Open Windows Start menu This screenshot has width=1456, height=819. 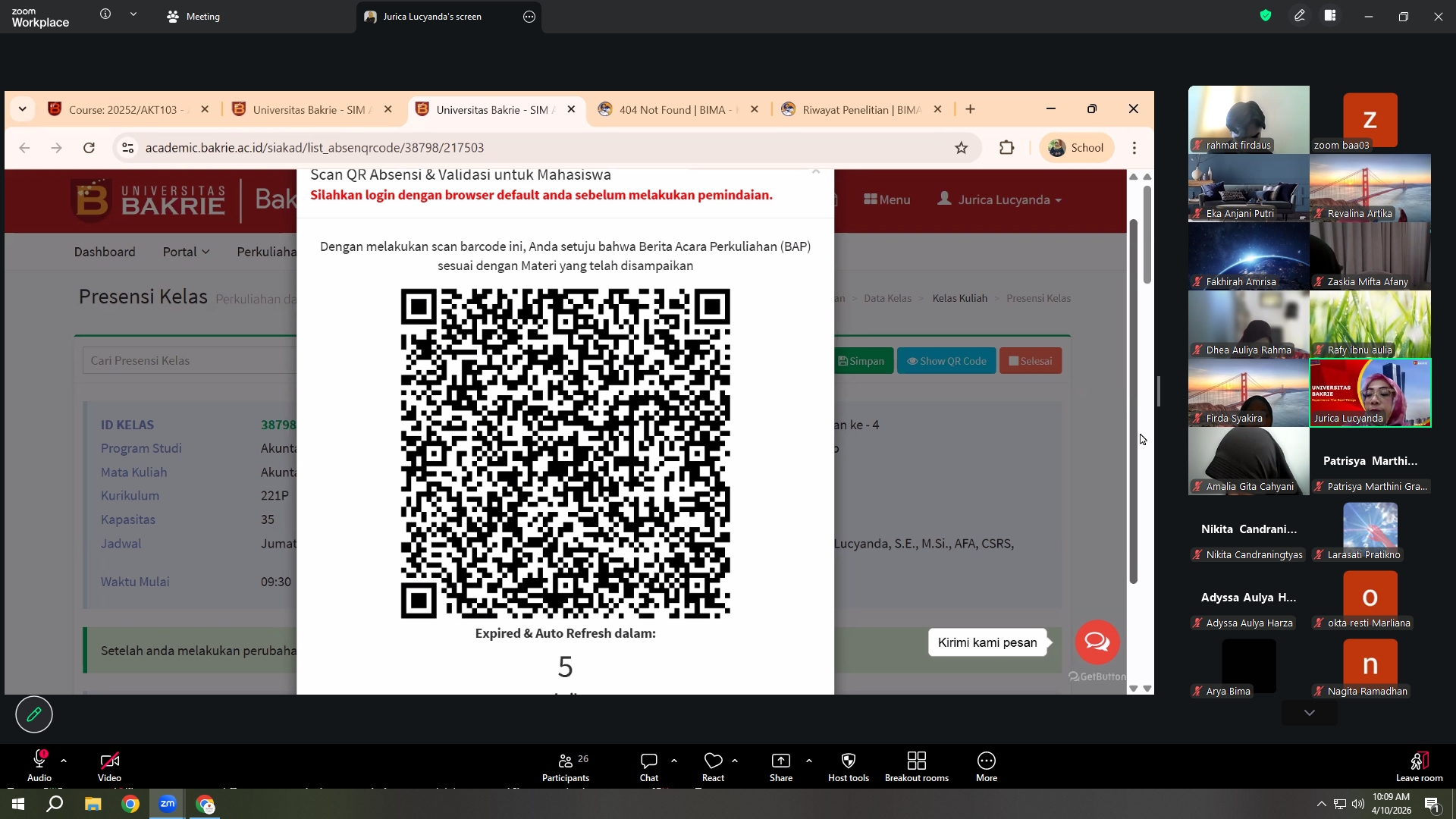(18, 804)
